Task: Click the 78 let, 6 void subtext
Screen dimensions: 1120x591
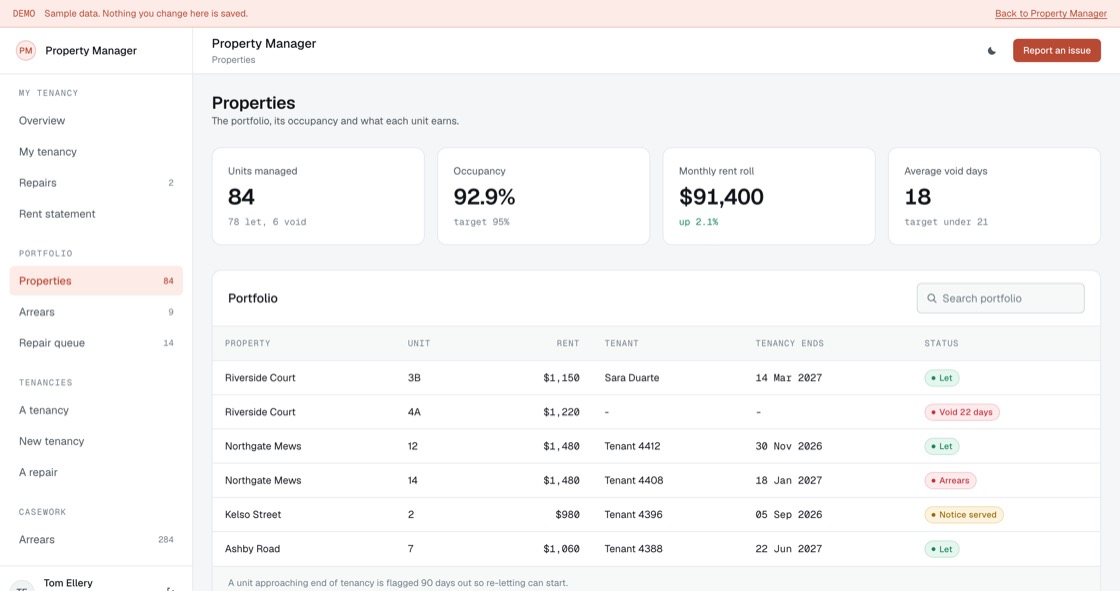Action: pyautogui.click(x=267, y=222)
